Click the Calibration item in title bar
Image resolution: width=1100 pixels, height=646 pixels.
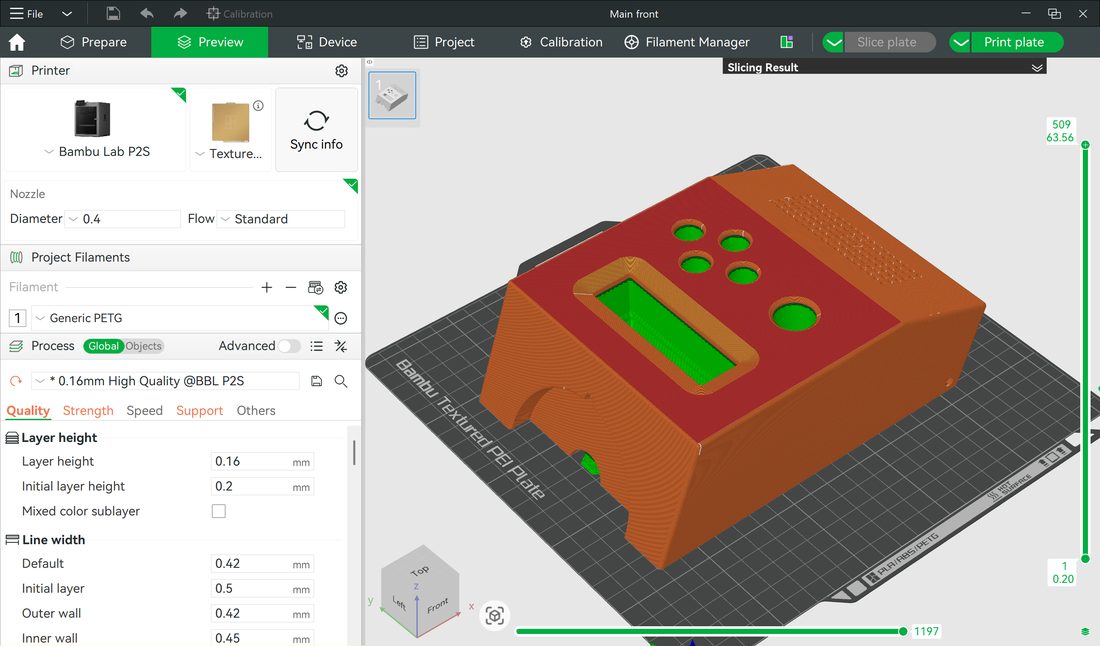coord(239,13)
